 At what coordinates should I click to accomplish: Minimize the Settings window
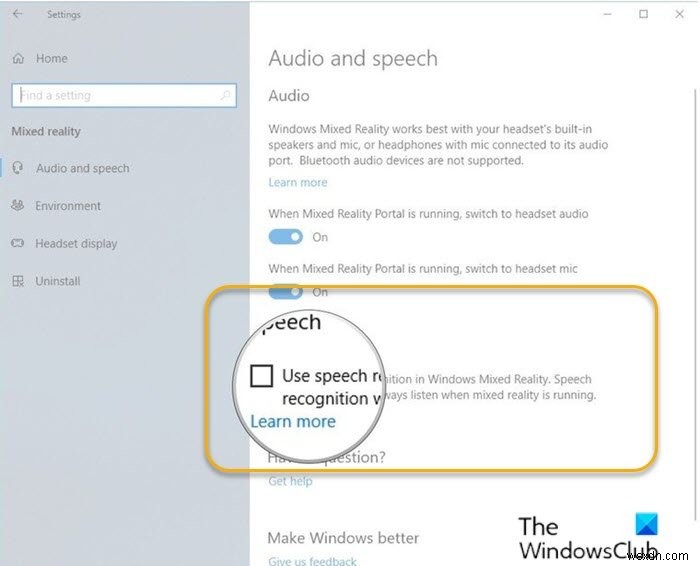[607, 14]
